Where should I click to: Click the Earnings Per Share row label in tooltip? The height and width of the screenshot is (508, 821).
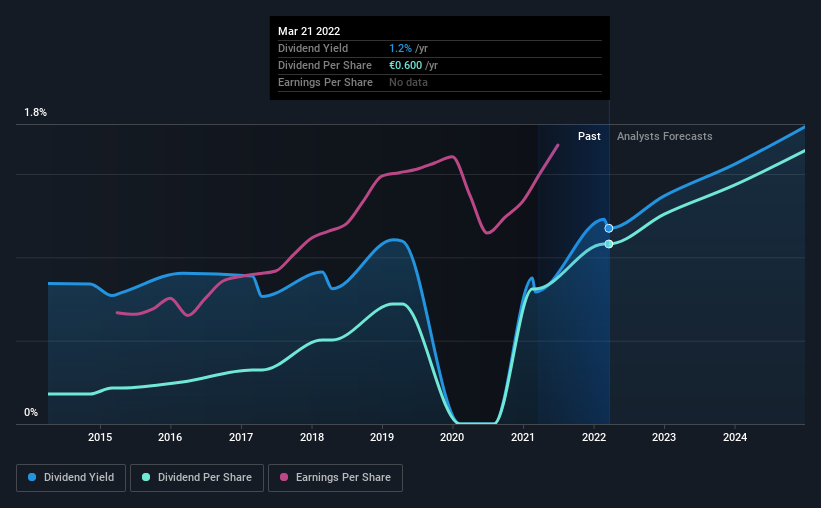point(325,82)
